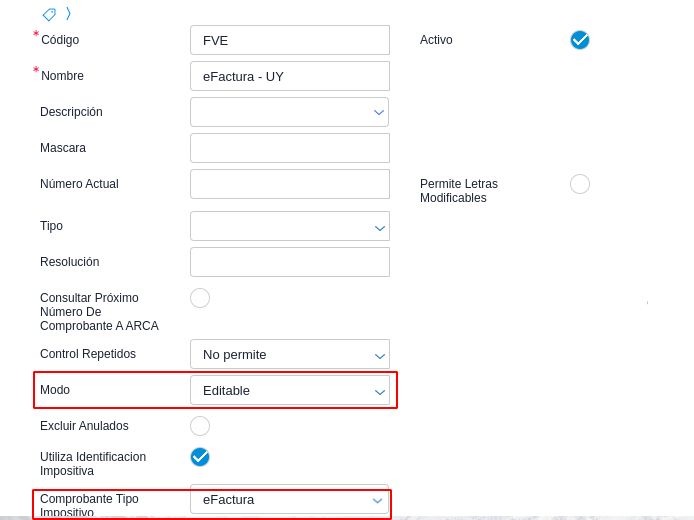Open the Modo dropdown set to Editable
694x520 pixels.
(x=379, y=391)
